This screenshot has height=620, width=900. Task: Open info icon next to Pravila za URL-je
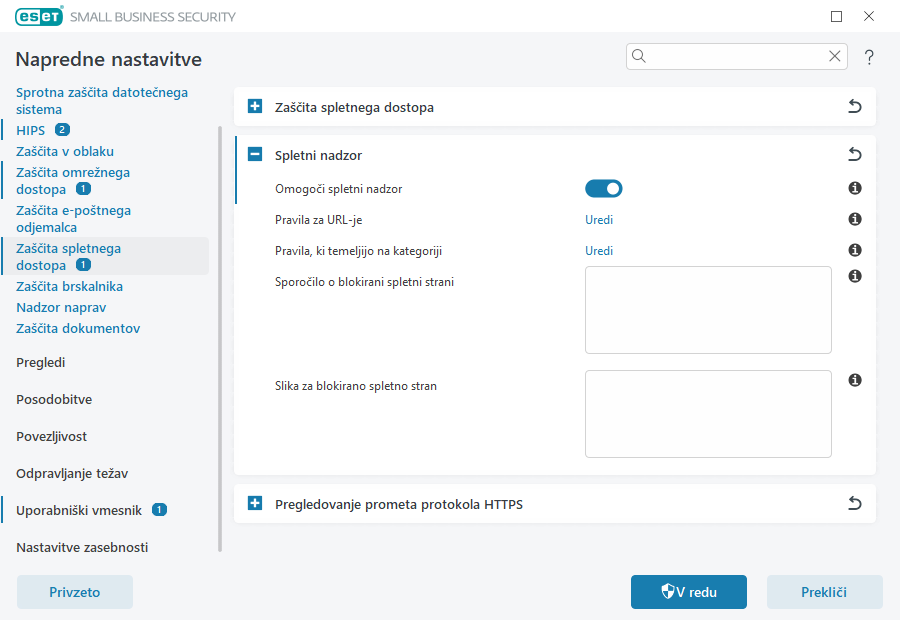point(855,219)
